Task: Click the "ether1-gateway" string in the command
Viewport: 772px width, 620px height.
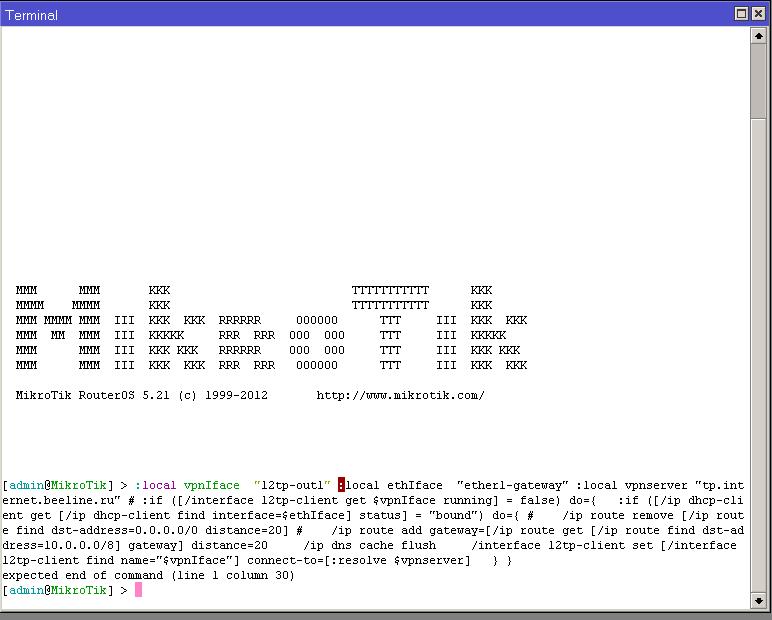Action: [513, 485]
